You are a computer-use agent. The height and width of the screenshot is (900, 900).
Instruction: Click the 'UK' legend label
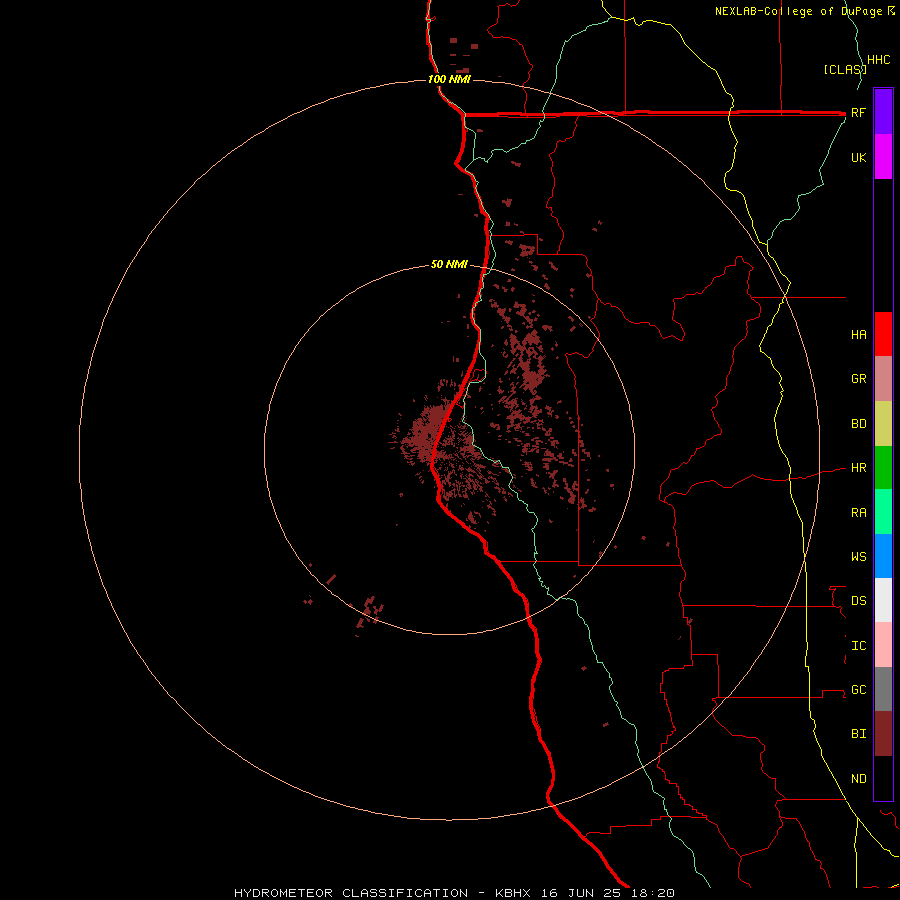(859, 157)
